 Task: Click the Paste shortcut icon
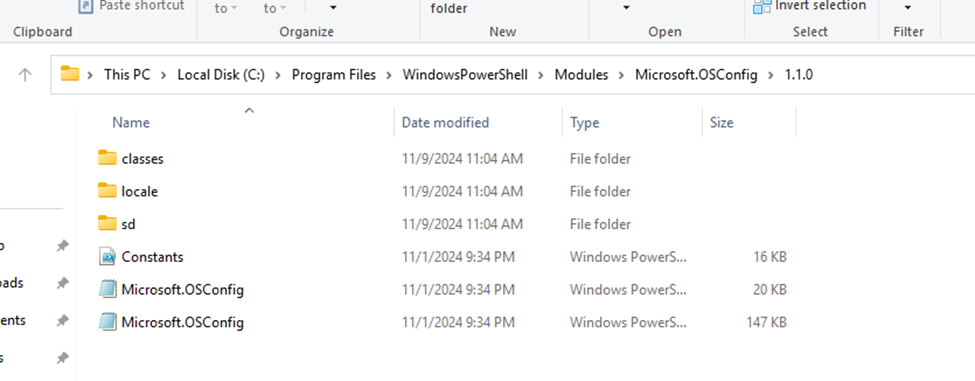point(85,6)
